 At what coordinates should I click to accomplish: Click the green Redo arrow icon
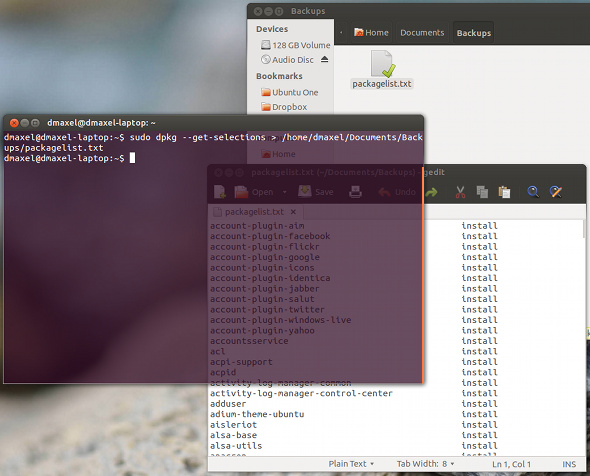[431, 193]
